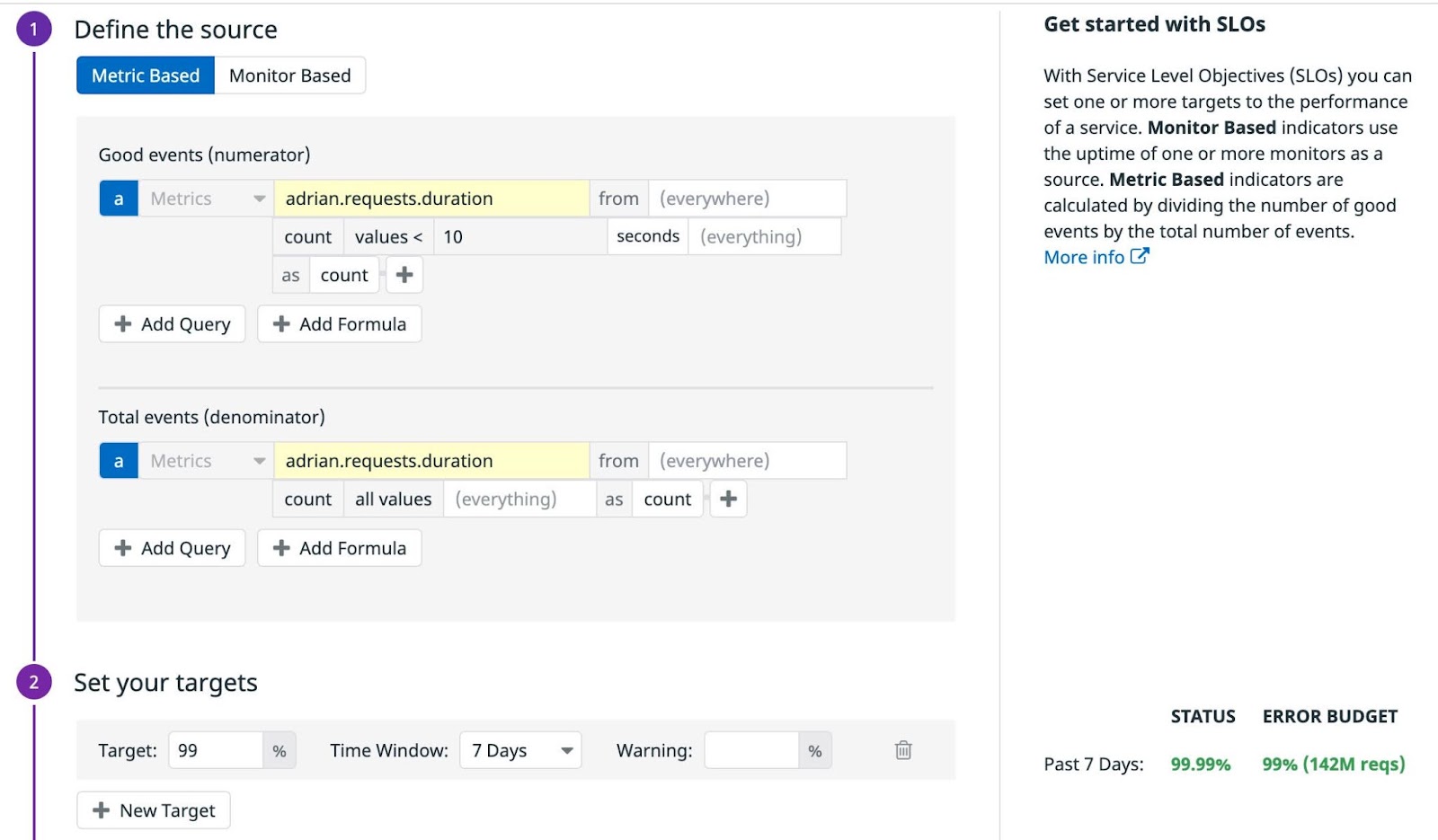Image resolution: width=1438 pixels, height=840 pixels.
Task: Toggle denominator query 'a' label badge
Action: pos(119,461)
